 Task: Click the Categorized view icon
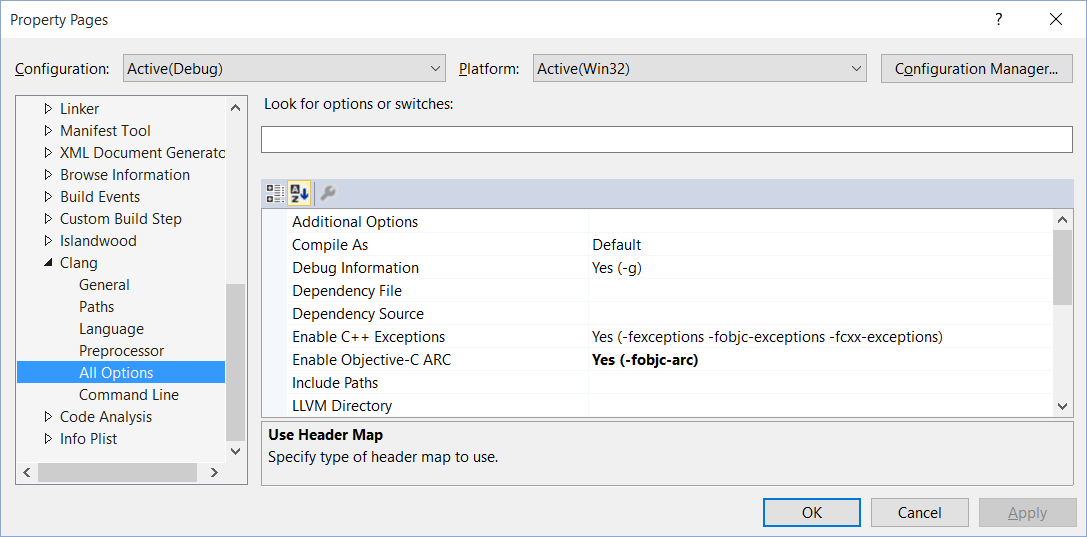click(x=275, y=193)
